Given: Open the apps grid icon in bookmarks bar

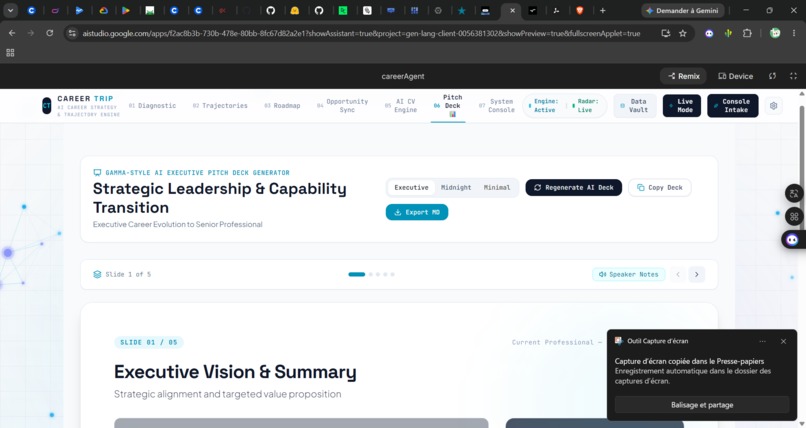Looking at the screenshot, I should coord(10,53).
